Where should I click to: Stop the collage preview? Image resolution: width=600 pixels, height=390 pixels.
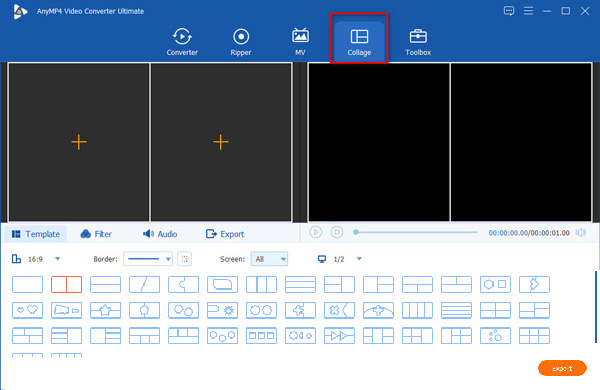point(337,232)
